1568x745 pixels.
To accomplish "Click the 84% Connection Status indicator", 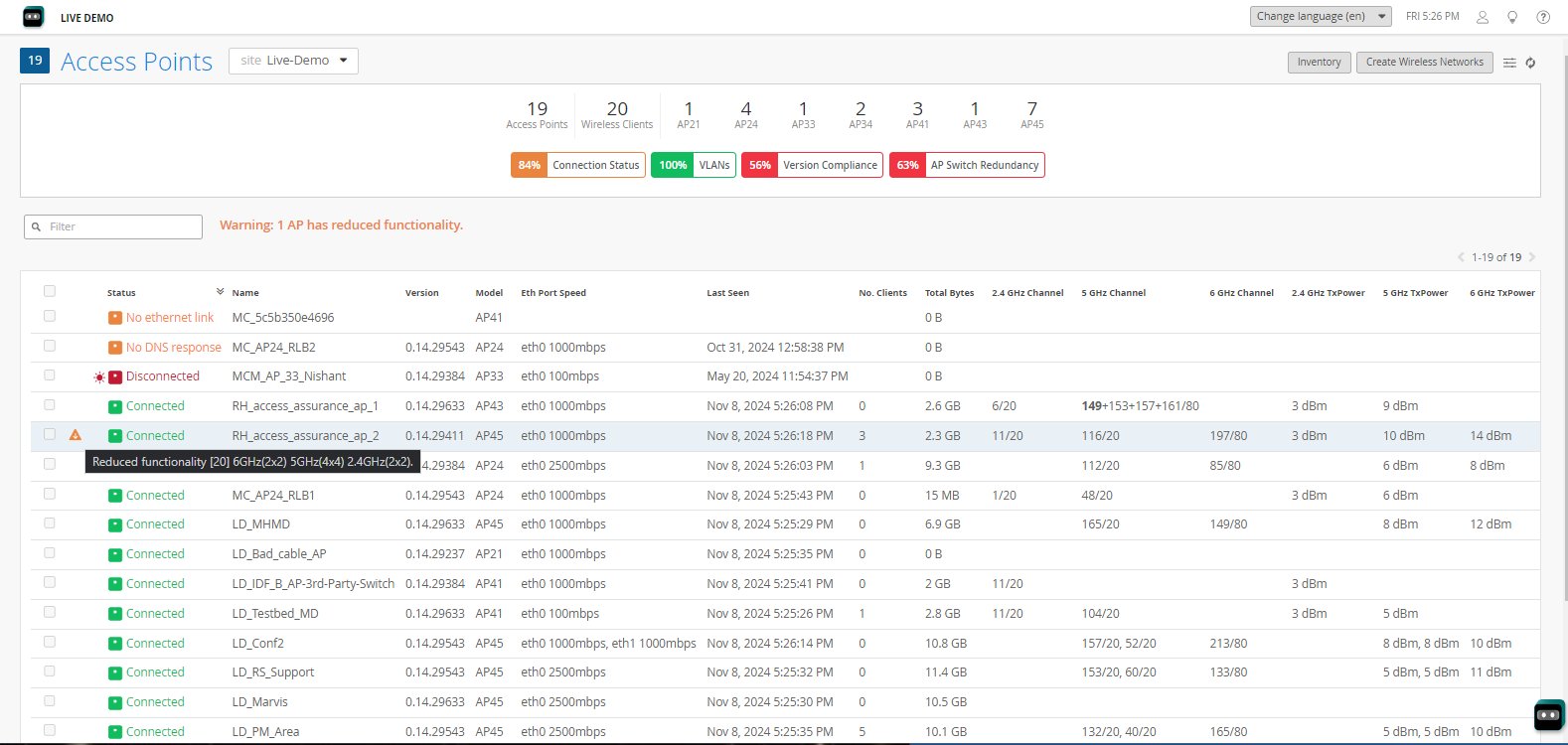I will click(x=577, y=165).
